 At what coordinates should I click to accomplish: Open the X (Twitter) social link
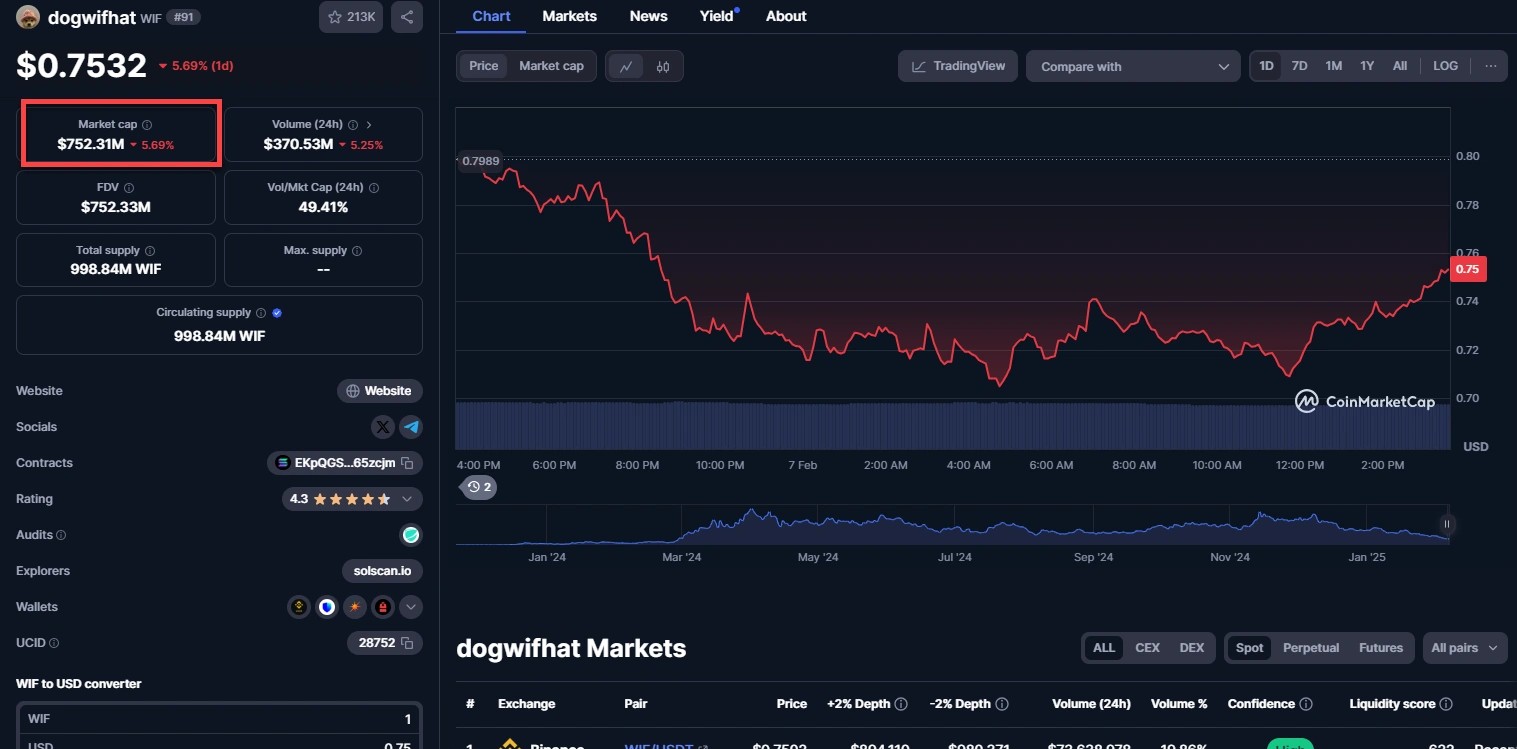coord(383,427)
